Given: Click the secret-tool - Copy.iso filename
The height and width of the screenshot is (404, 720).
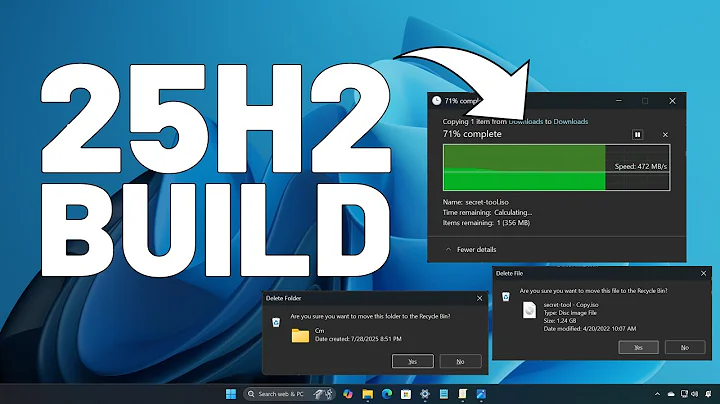Looking at the screenshot, I should pyautogui.click(x=571, y=304).
